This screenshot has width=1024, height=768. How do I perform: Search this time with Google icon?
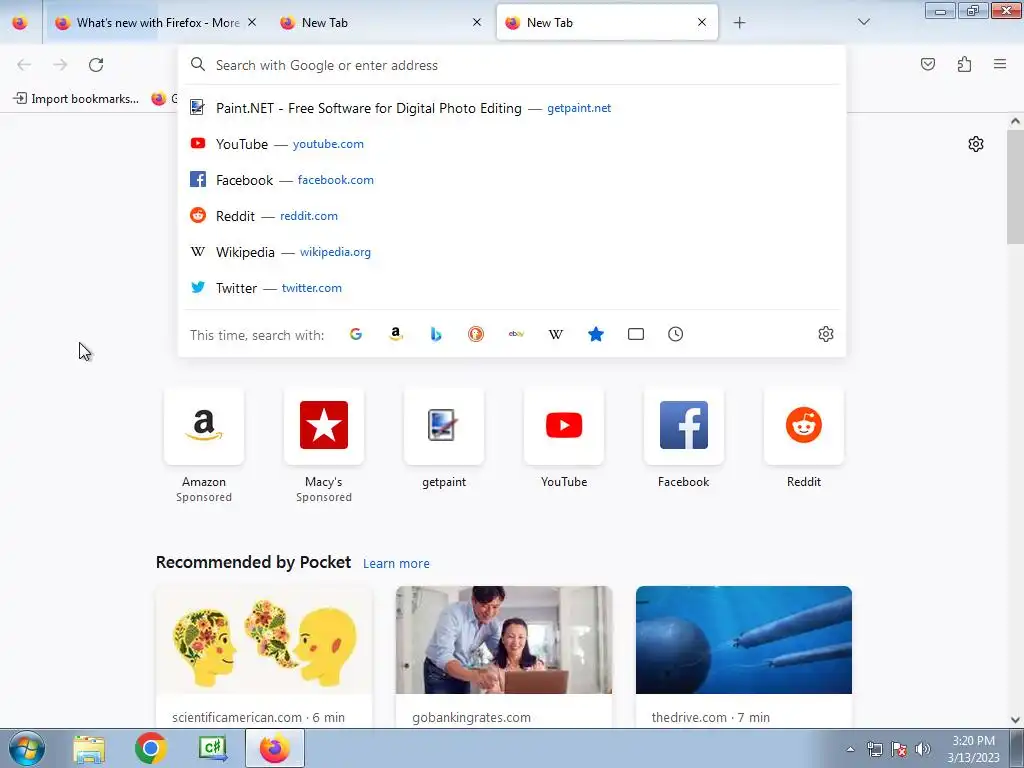[356, 334]
